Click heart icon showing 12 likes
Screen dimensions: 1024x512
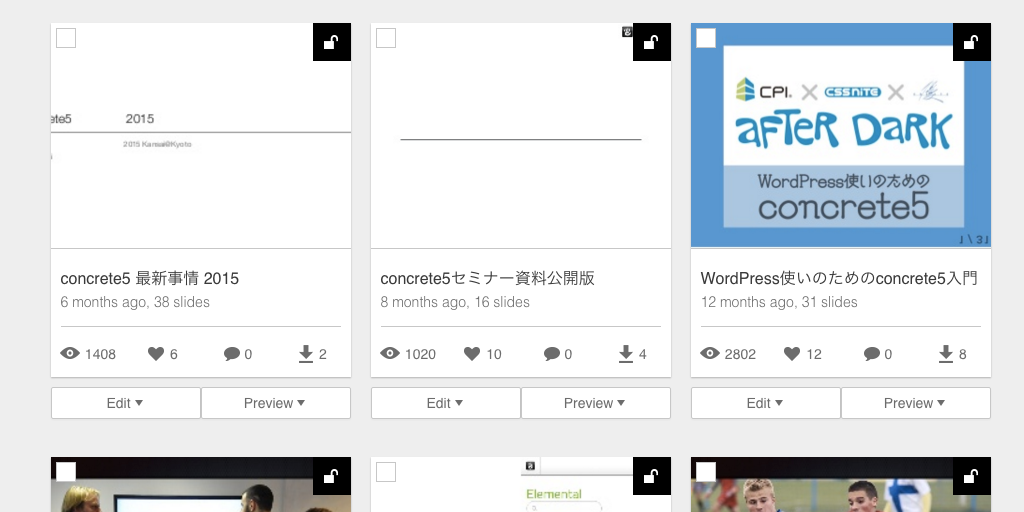click(x=792, y=354)
